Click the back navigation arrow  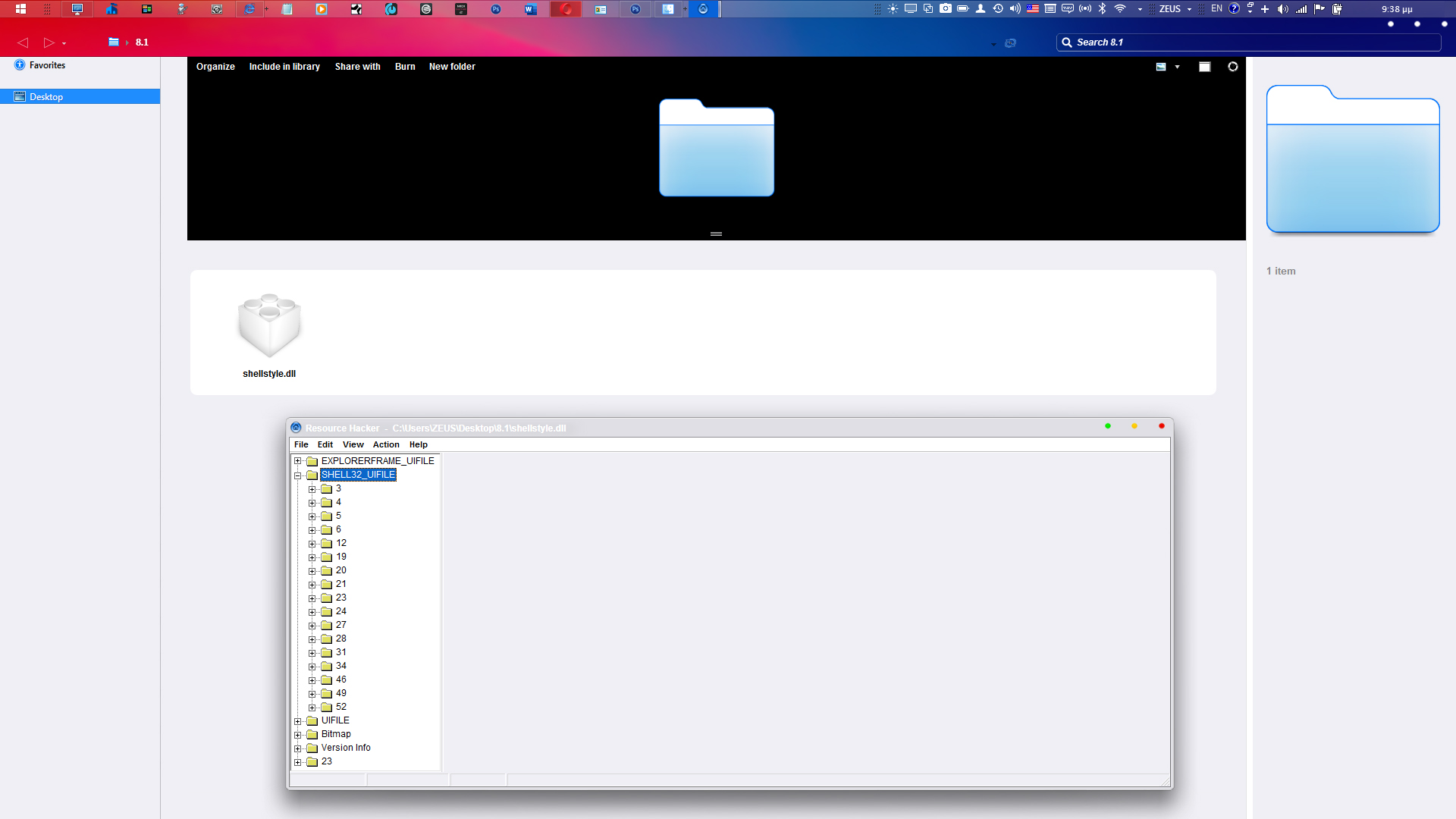click(23, 42)
